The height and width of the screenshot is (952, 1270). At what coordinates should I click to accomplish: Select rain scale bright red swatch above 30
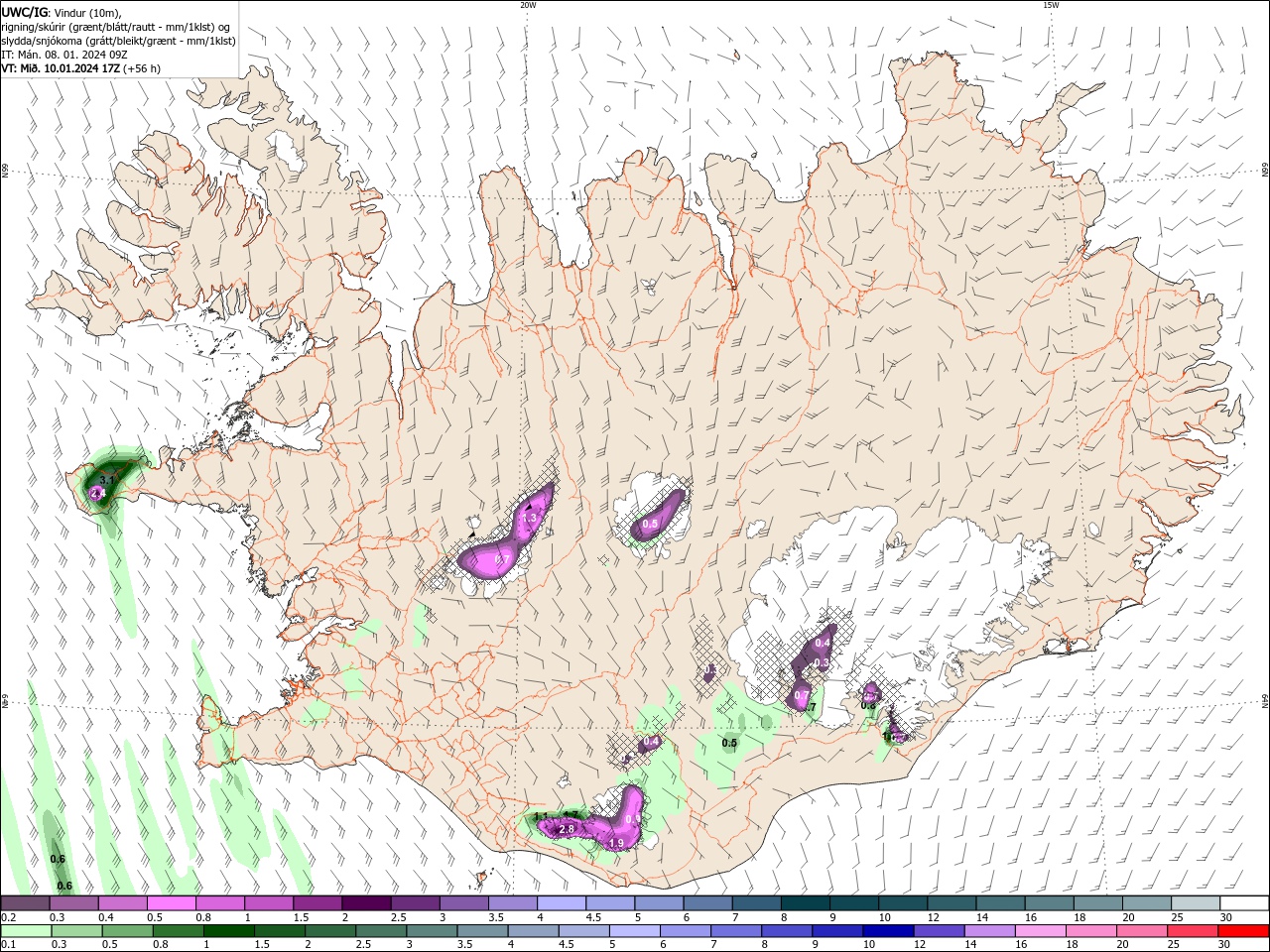[1244, 931]
